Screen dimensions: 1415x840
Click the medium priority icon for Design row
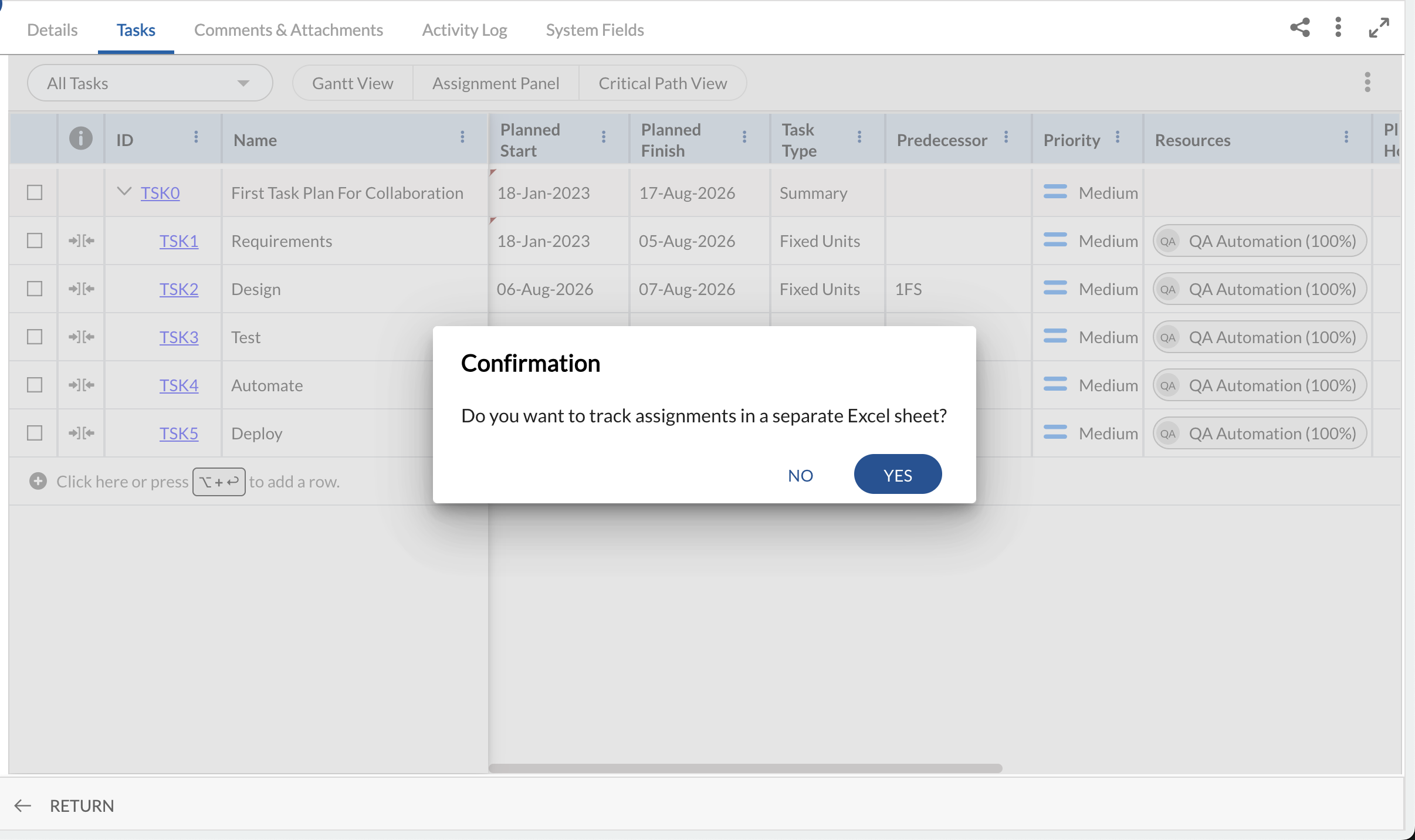point(1055,289)
